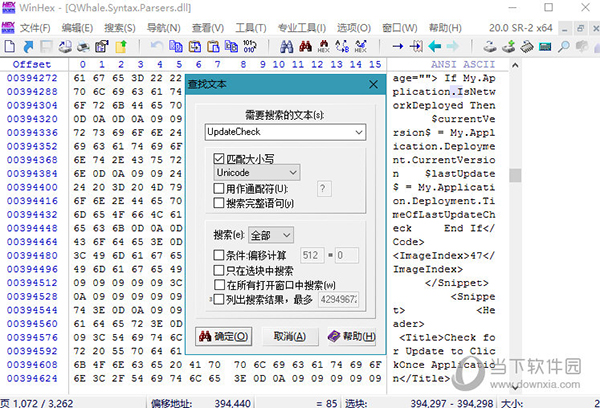Enable 列出搜索结果 checkbox
The image size is (600, 408).
coord(218,299)
